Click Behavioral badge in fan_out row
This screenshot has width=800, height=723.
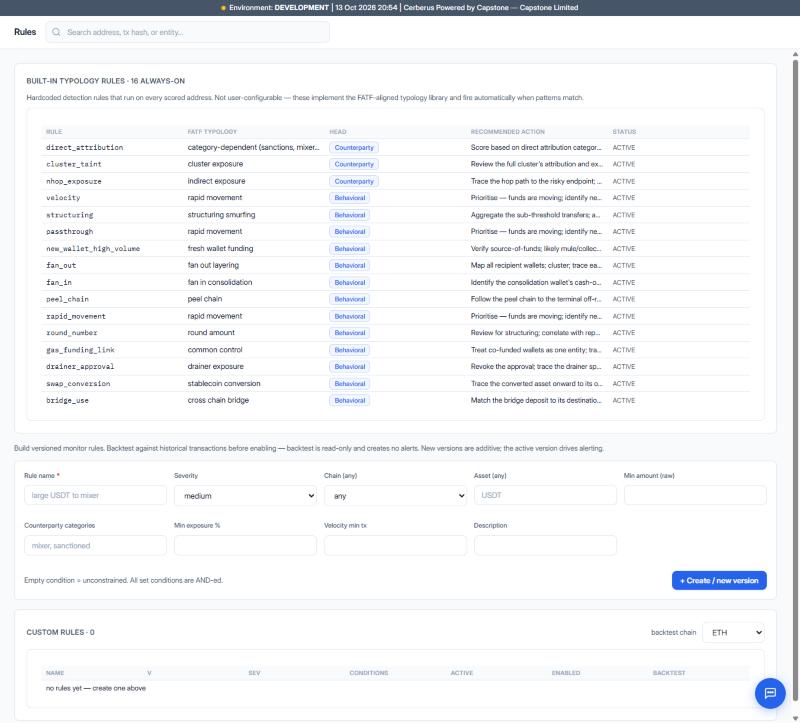[x=349, y=265]
